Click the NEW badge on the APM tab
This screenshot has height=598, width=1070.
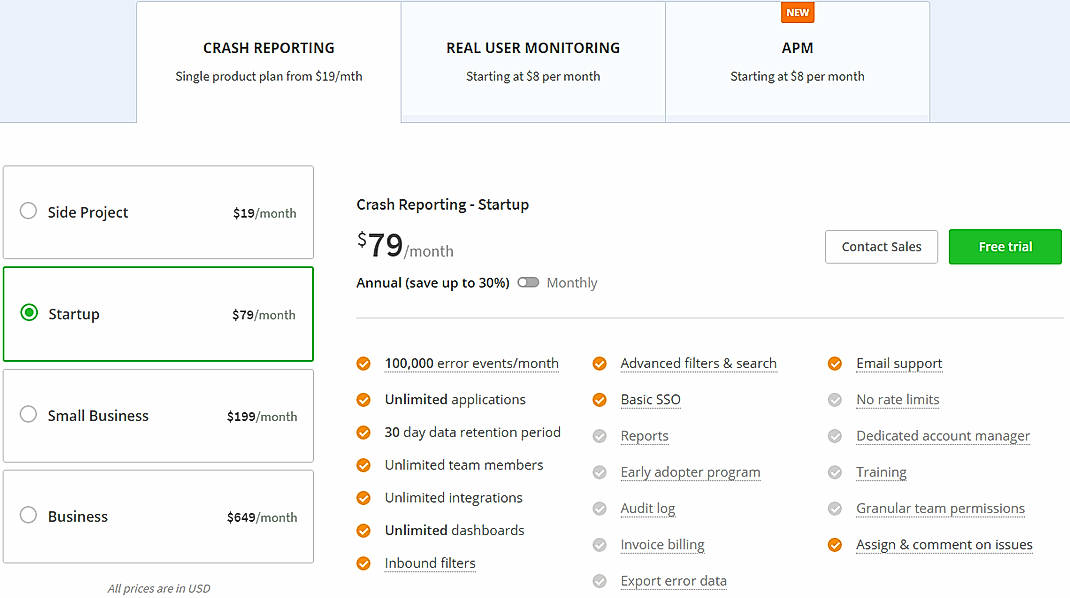pos(797,13)
